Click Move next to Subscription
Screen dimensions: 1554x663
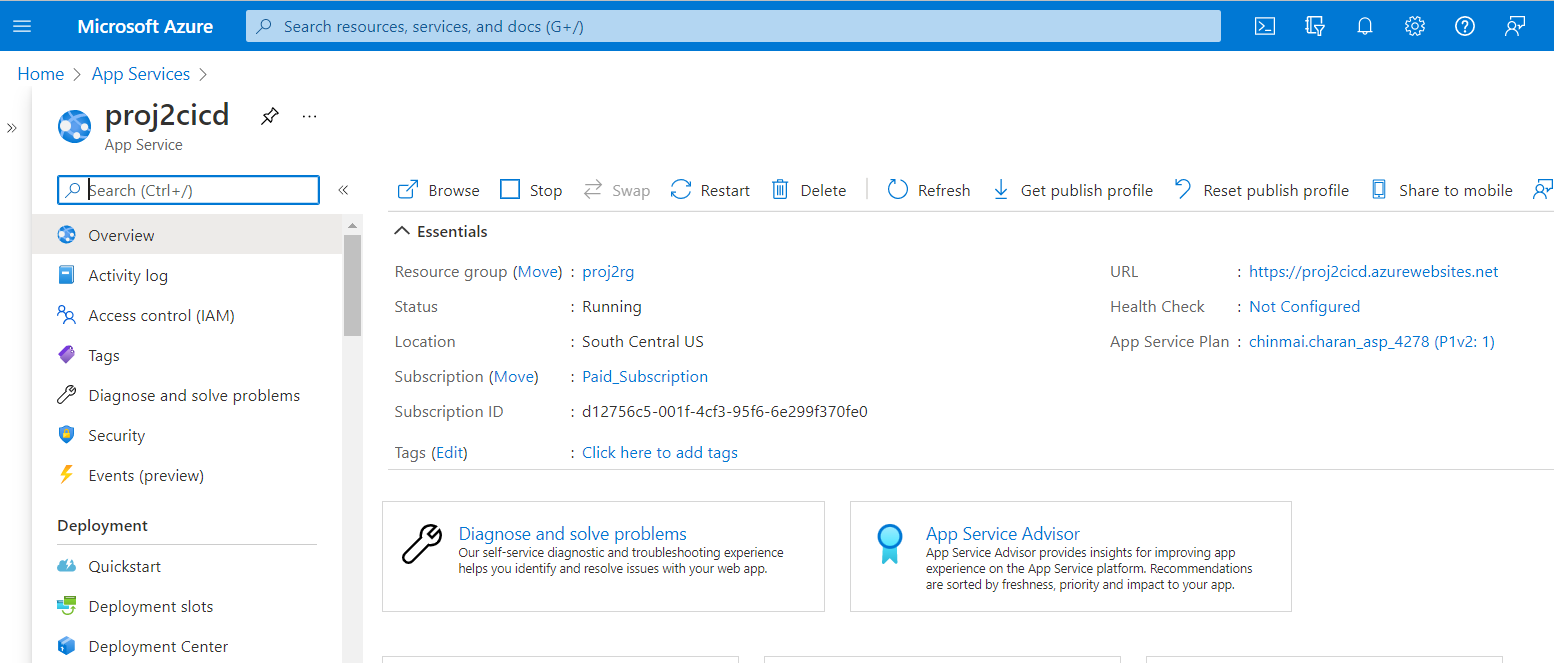coord(514,376)
